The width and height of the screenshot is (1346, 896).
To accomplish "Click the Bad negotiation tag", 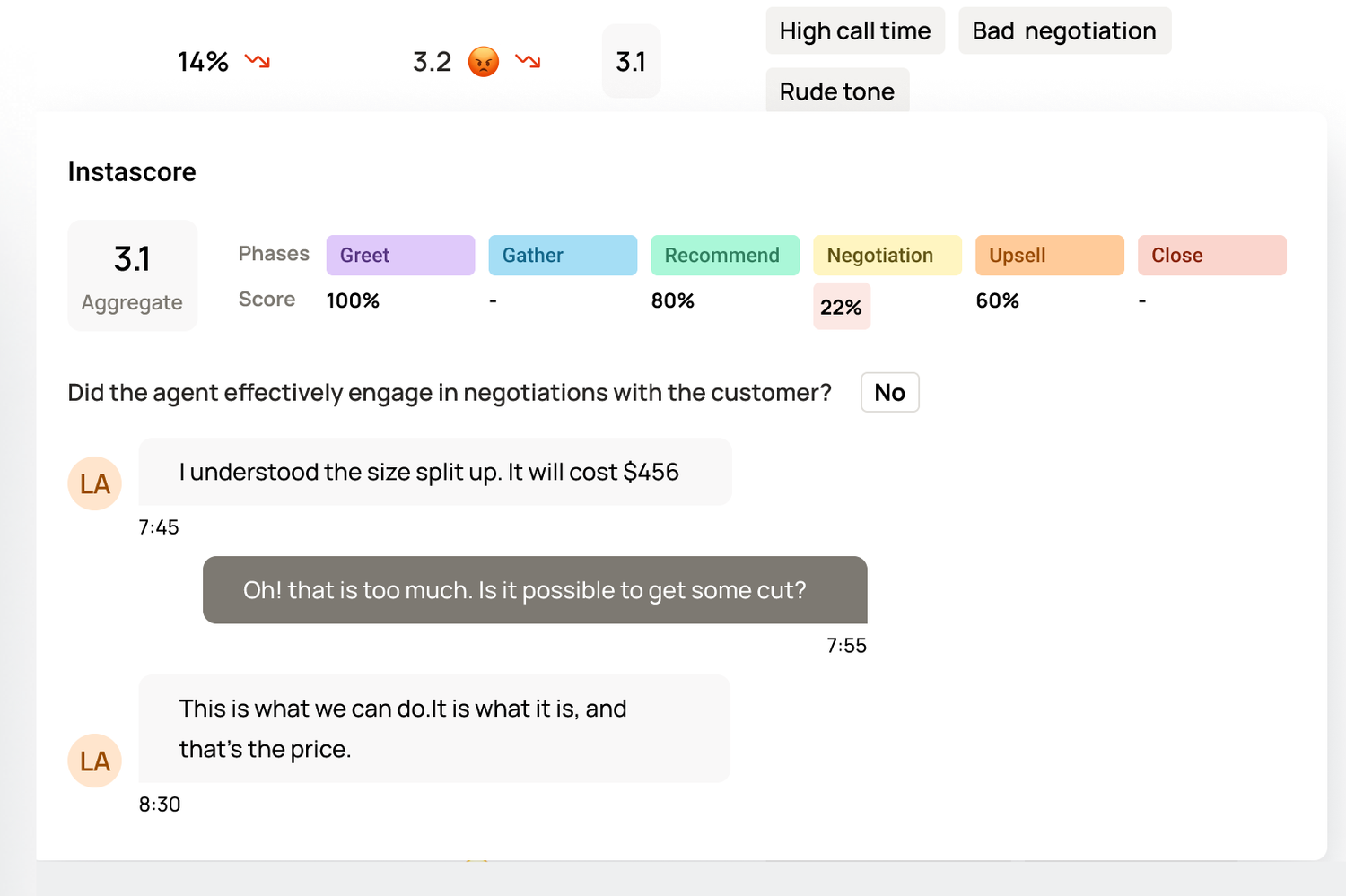I will (1064, 31).
